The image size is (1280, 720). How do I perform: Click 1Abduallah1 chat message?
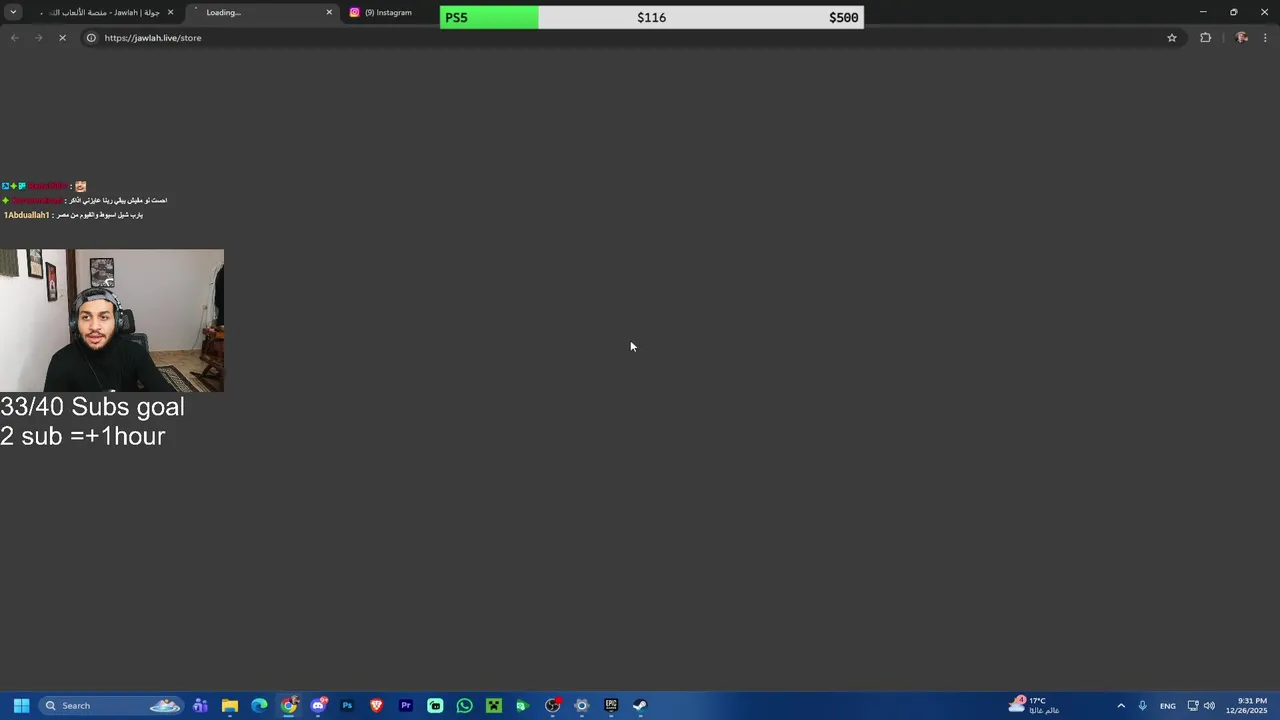[x=74, y=215]
